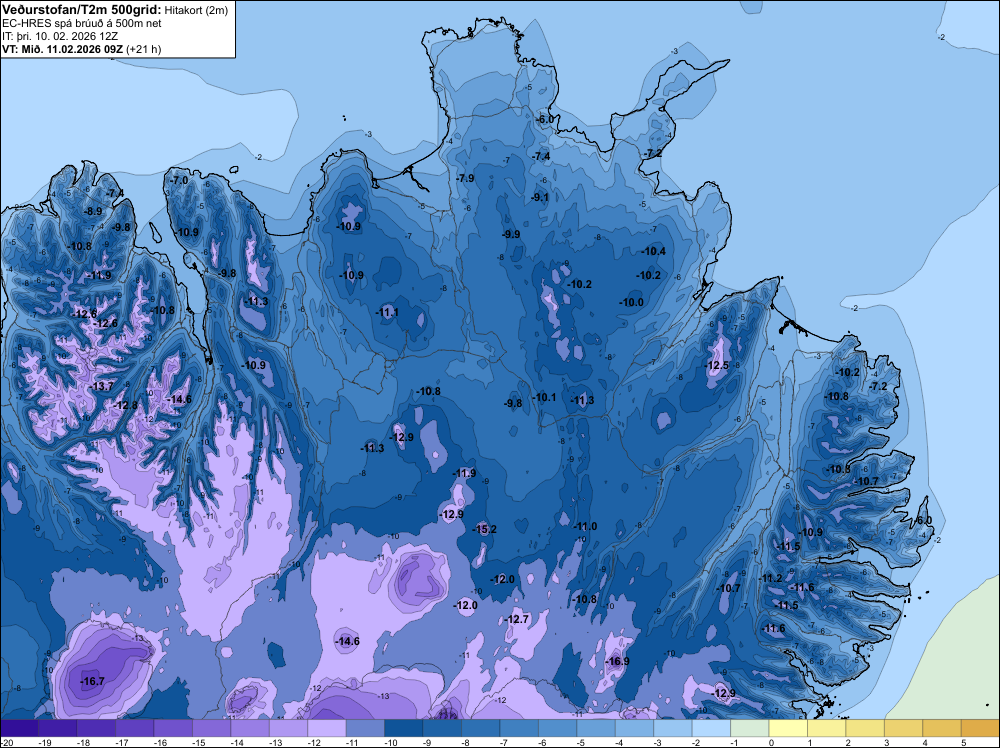Select the 'IT: þri. 10. 02. 2026 12Z' line
Viewport: 1000px width, 748px height.
[60, 36]
